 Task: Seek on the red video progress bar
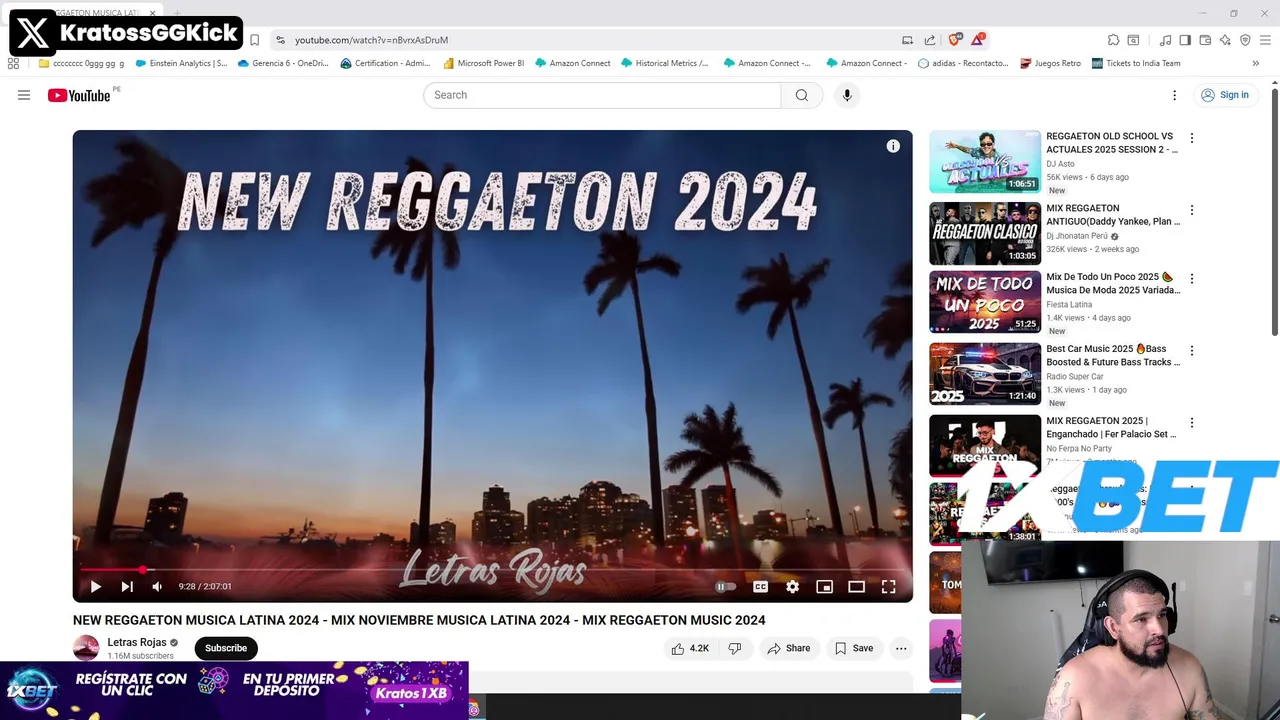click(x=492, y=570)
